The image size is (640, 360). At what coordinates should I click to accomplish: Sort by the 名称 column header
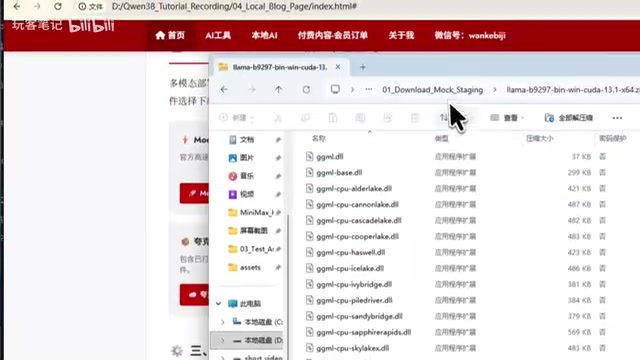pos(319,138)
